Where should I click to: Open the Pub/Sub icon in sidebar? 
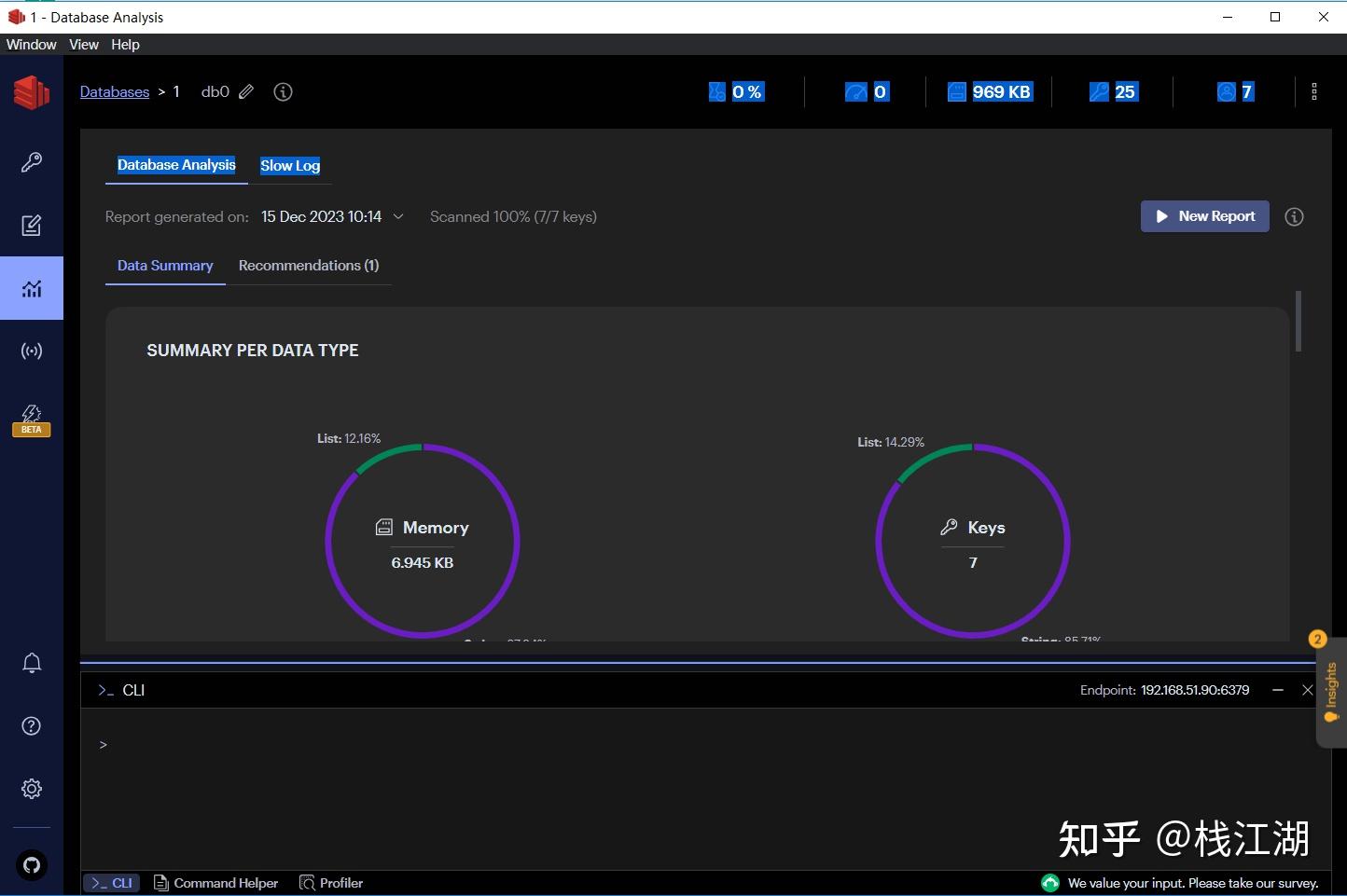tap(32, 352)
